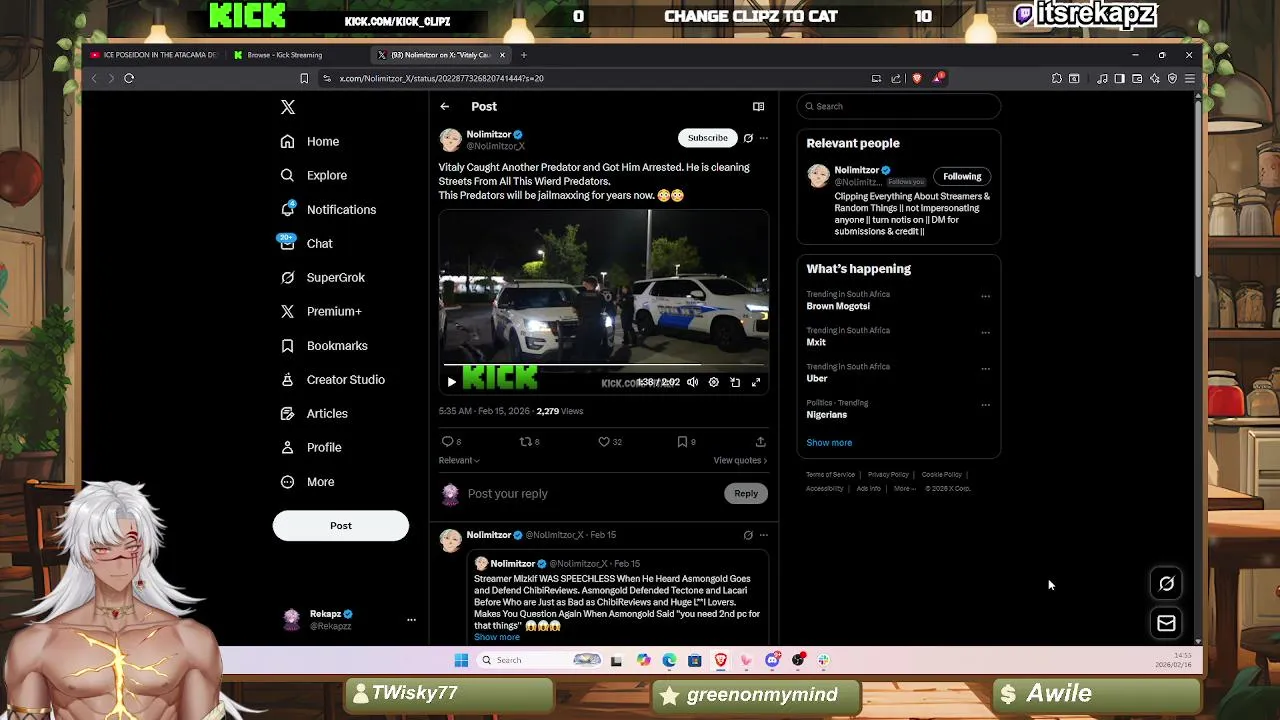Toggle the reader view icon beside Post header
The image size is (1280, 720).
point(758,107)
